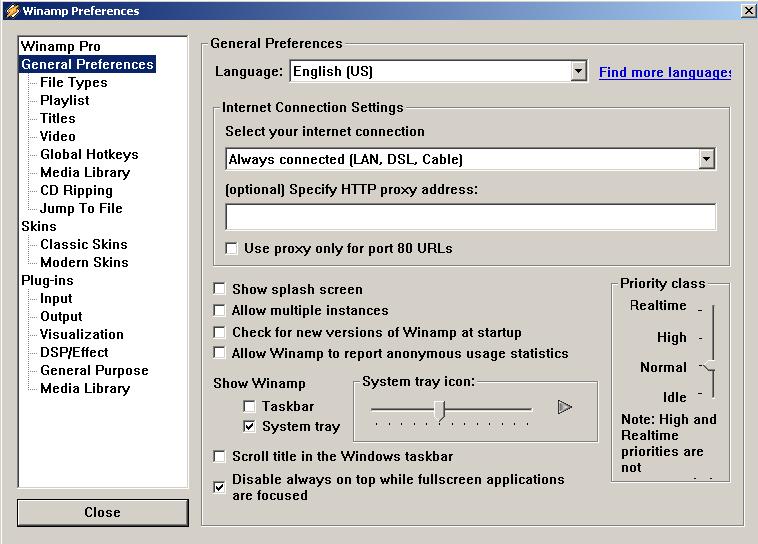This screenshot has width=758, height=544.
Task: Follow the Find more languages link
Action: [665, 73]
